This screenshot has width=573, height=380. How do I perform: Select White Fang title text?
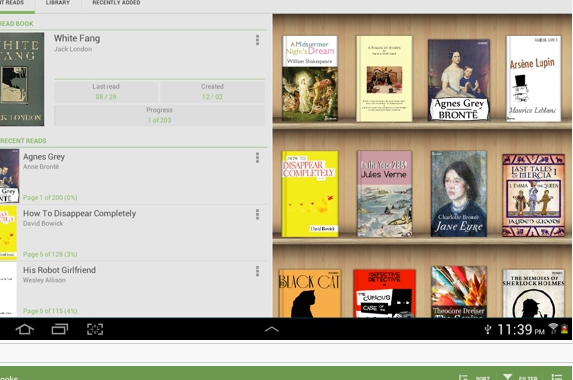click(77, 38)
